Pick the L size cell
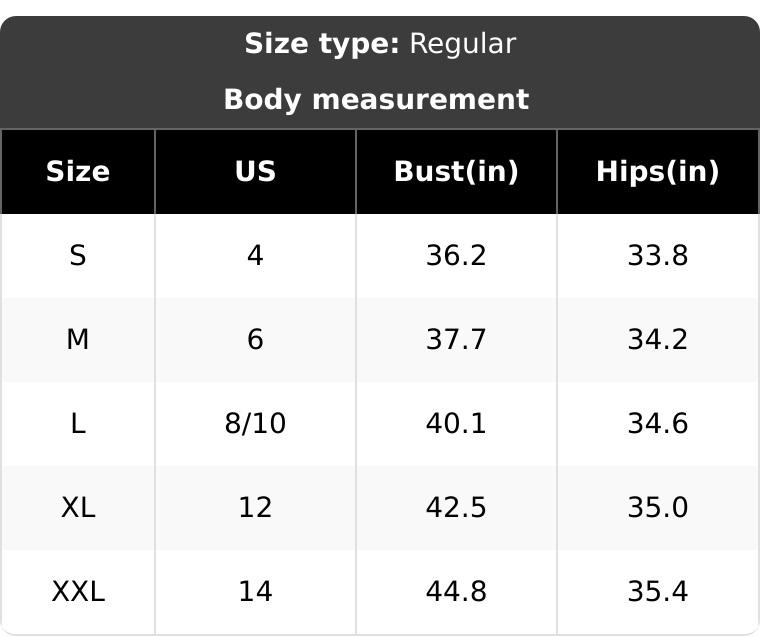The height and width of the screenshot is (636, 760). 78,424
